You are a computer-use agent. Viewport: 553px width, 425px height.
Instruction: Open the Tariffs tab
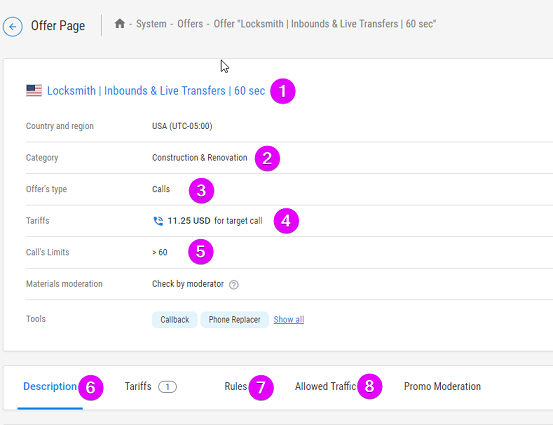138,387
